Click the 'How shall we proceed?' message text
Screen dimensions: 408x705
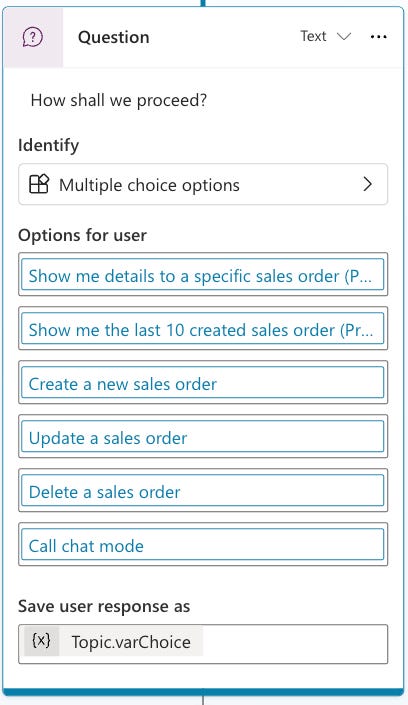pyautogui.click(x=119, y=100)
